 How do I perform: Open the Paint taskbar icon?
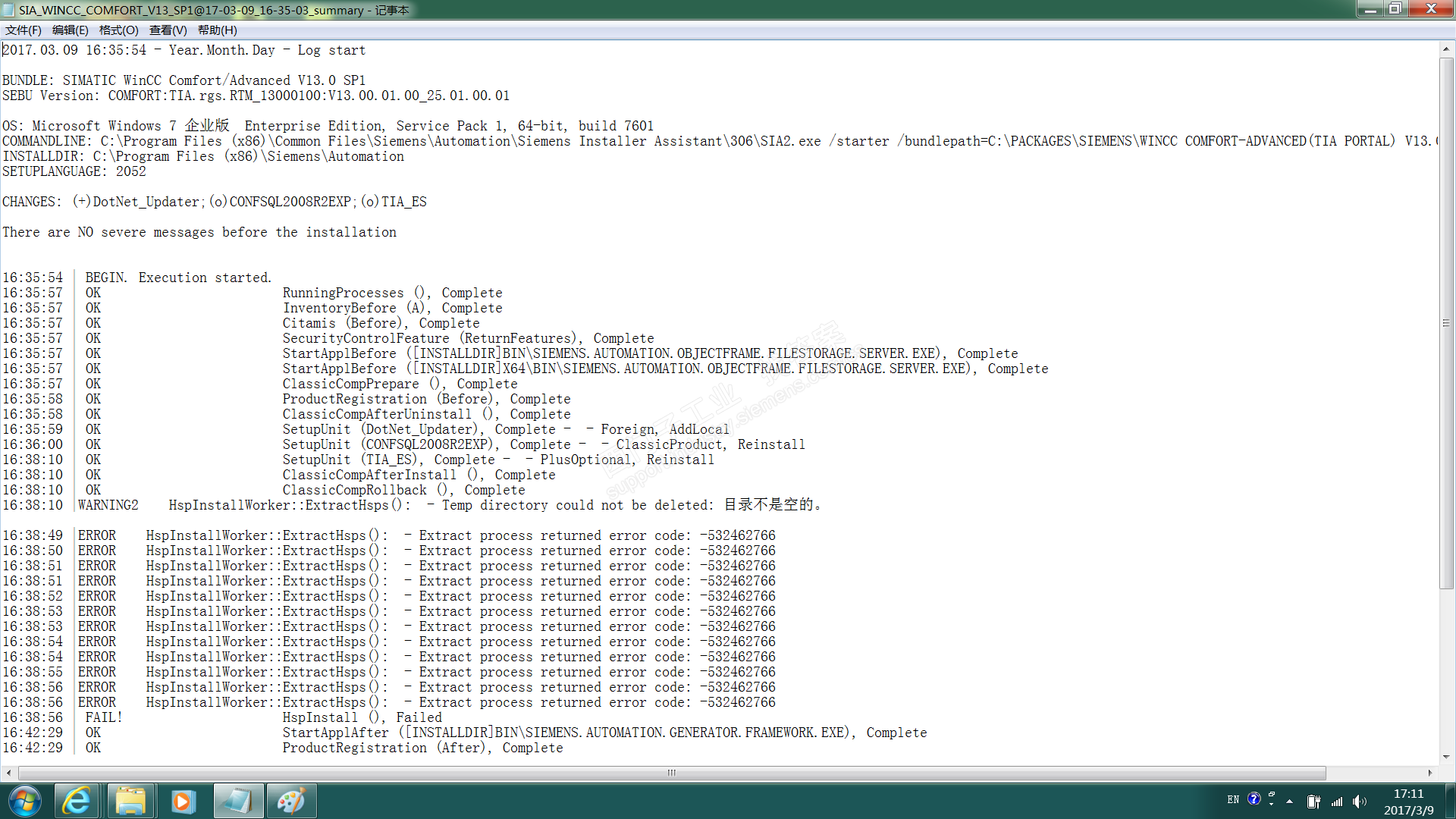(x=291, y=801)
